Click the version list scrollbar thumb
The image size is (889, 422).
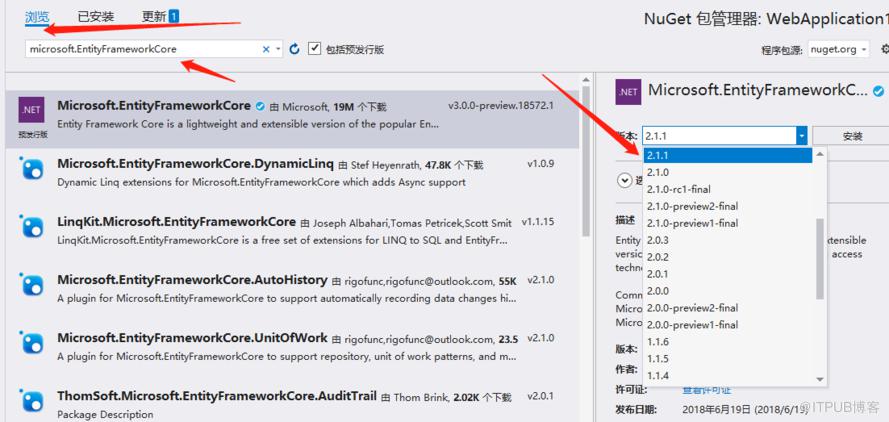coord(820,259)
